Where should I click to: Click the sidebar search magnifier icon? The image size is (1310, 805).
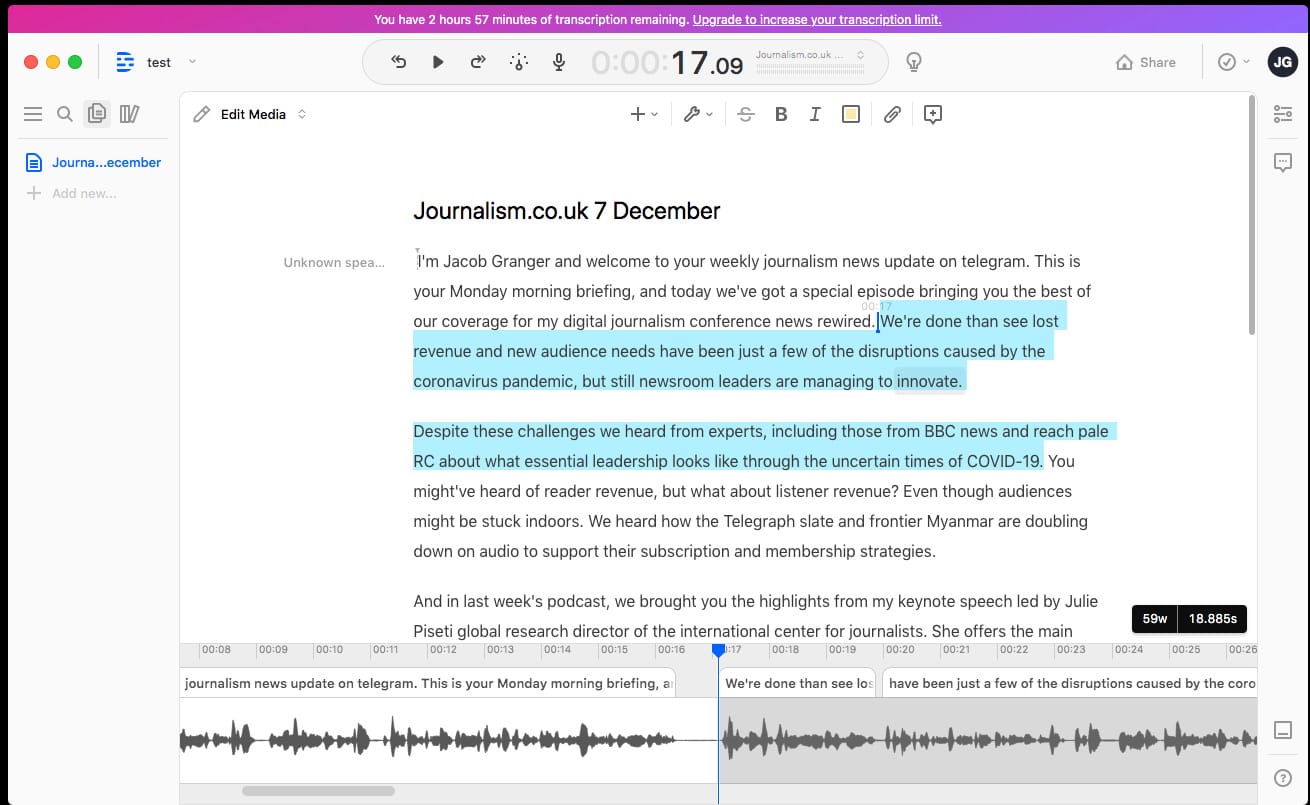point(65,114)
